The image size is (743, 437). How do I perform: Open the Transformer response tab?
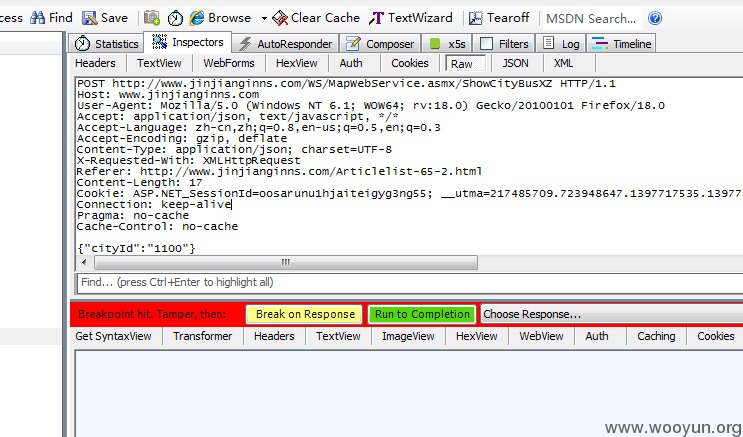click(x=202, y=336)
